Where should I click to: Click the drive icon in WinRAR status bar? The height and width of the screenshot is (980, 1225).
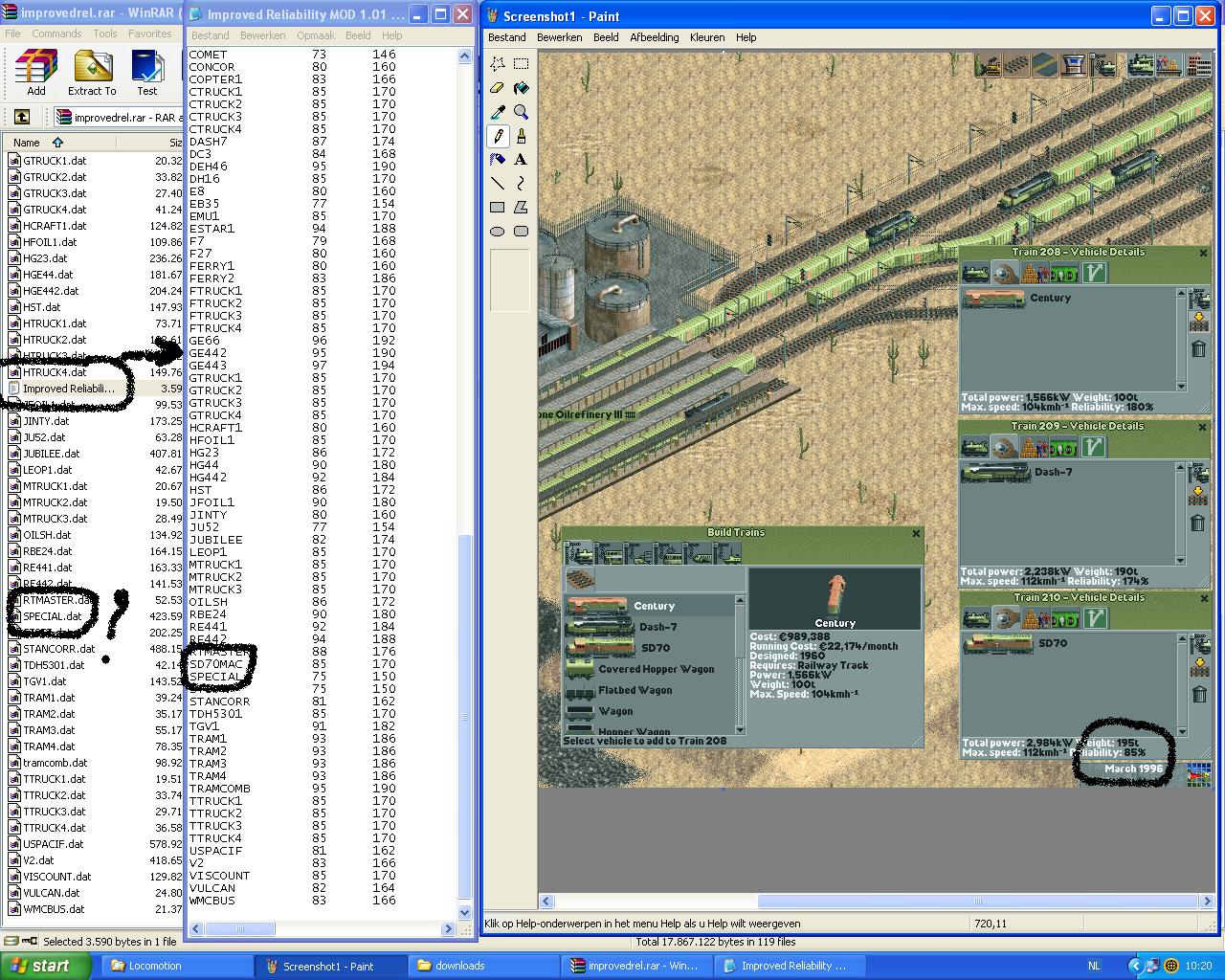coord(11,942)
